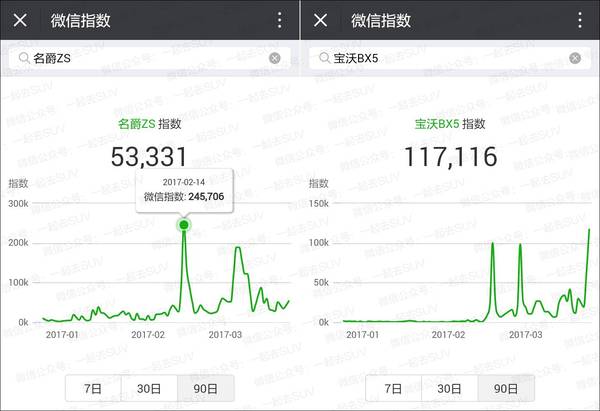The height and width of the screenshot is (411, 600).
Task: Tap 微信指数 title on left screen
Action: 81,20
